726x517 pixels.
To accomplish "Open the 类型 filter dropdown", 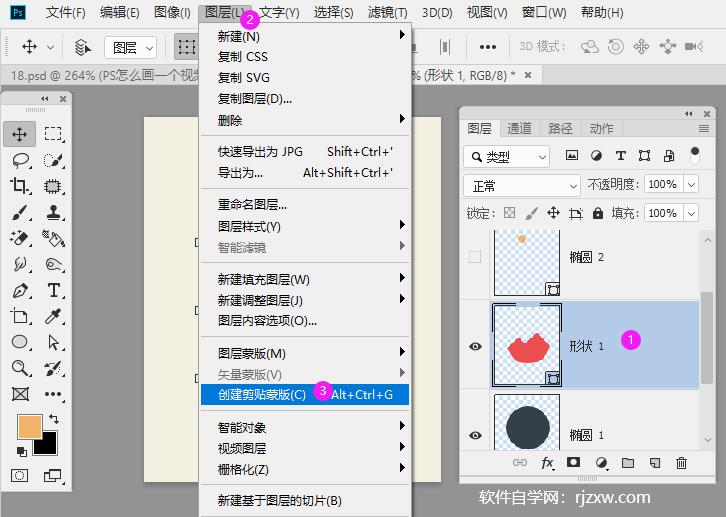I will point(507,157).
